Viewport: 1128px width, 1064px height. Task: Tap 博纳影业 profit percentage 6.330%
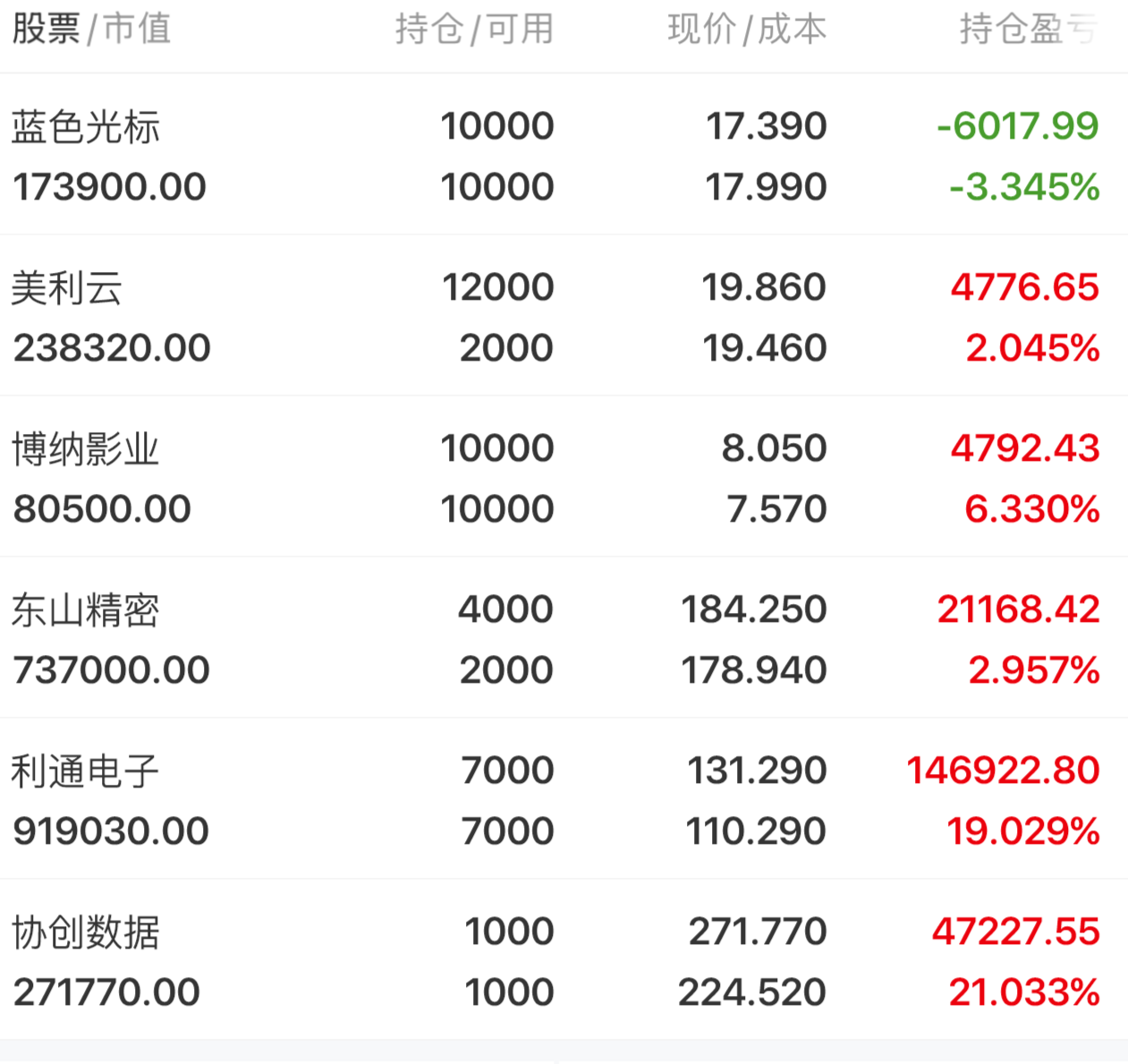[x=1032, y=509]
